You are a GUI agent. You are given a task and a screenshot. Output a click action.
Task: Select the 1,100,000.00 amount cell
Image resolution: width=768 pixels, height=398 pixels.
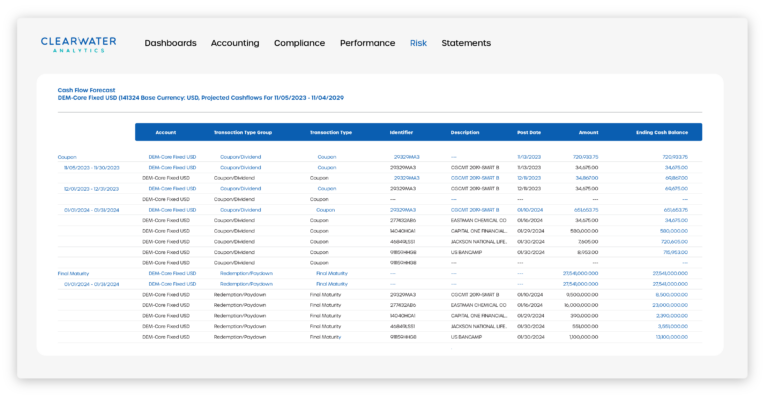[x=583, y=337]
